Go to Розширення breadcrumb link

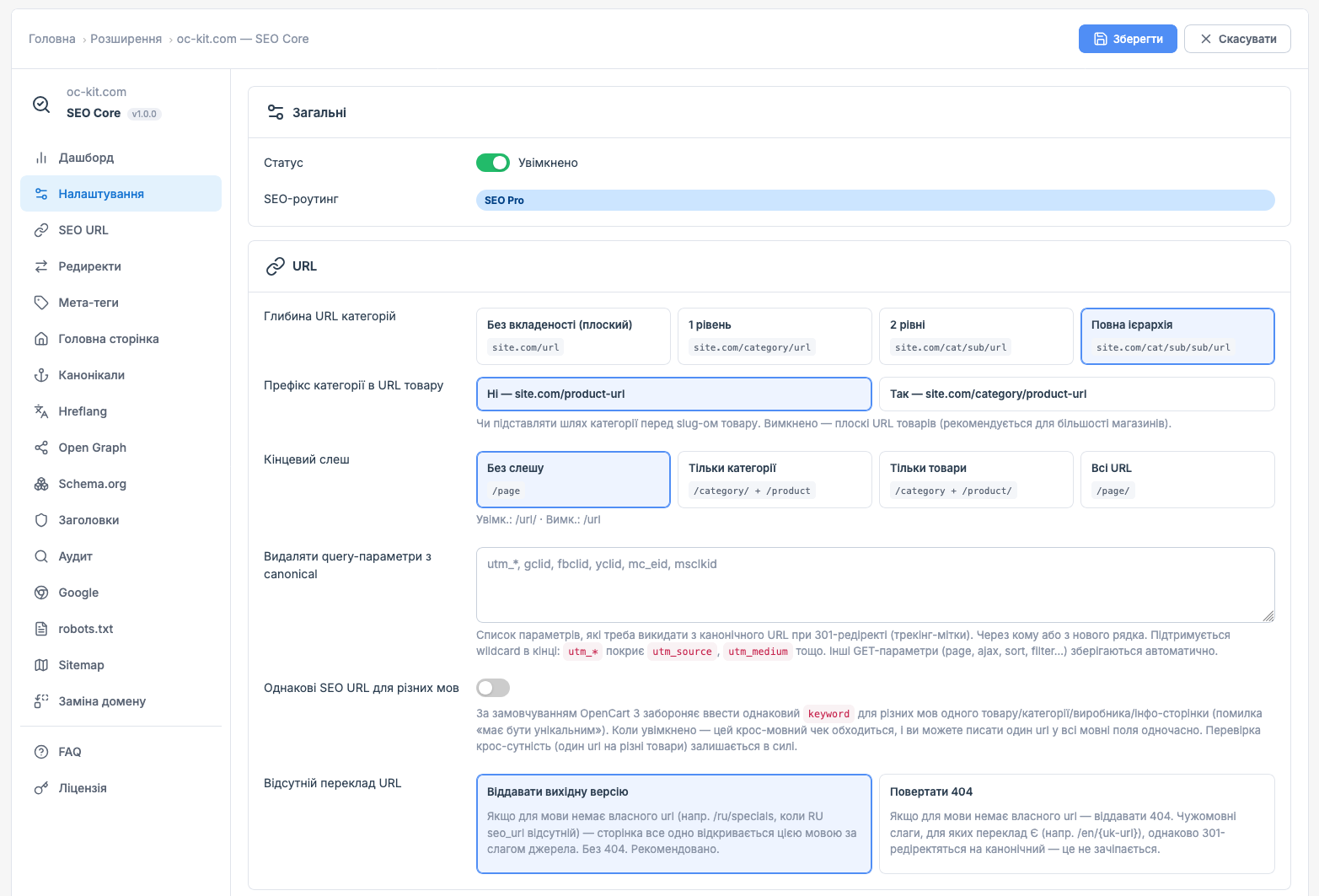click(126, 39)
